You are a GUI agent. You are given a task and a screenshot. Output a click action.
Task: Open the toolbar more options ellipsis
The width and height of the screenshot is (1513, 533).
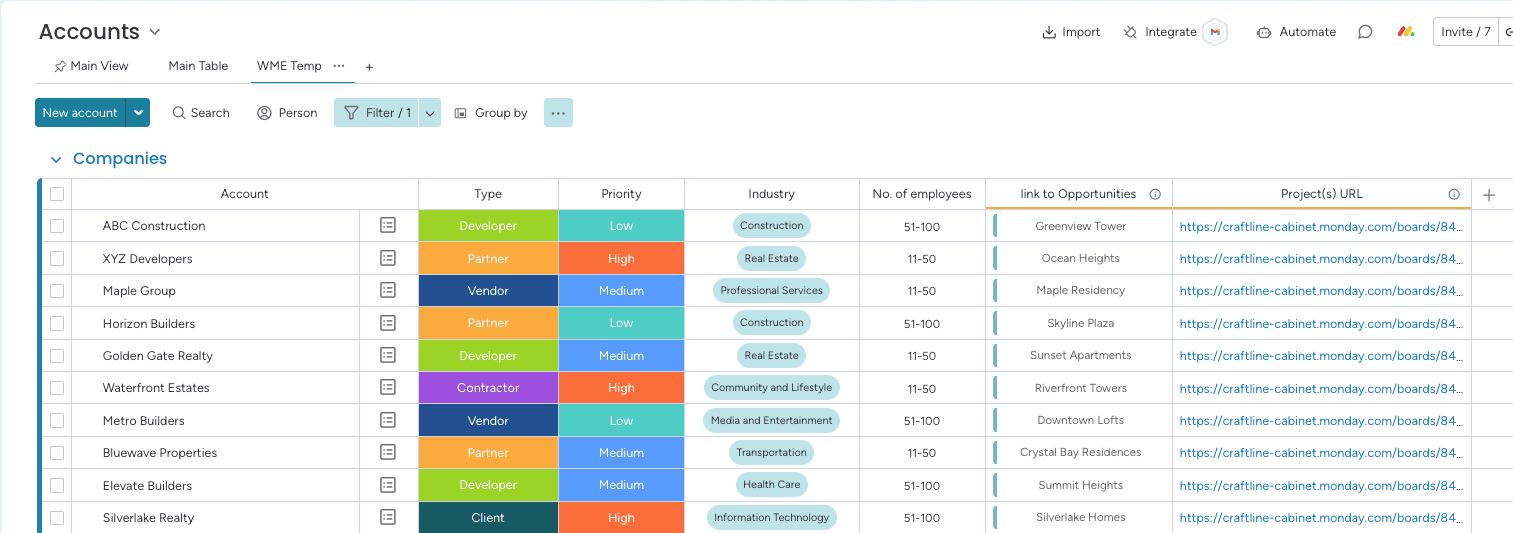tap(558, 113)
